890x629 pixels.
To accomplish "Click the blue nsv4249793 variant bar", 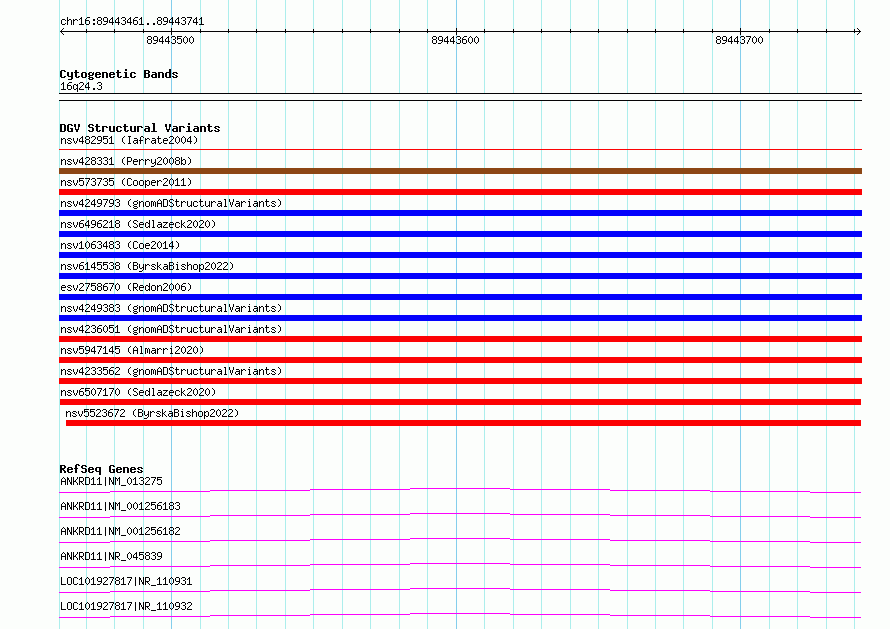I will tap(460, 213).
